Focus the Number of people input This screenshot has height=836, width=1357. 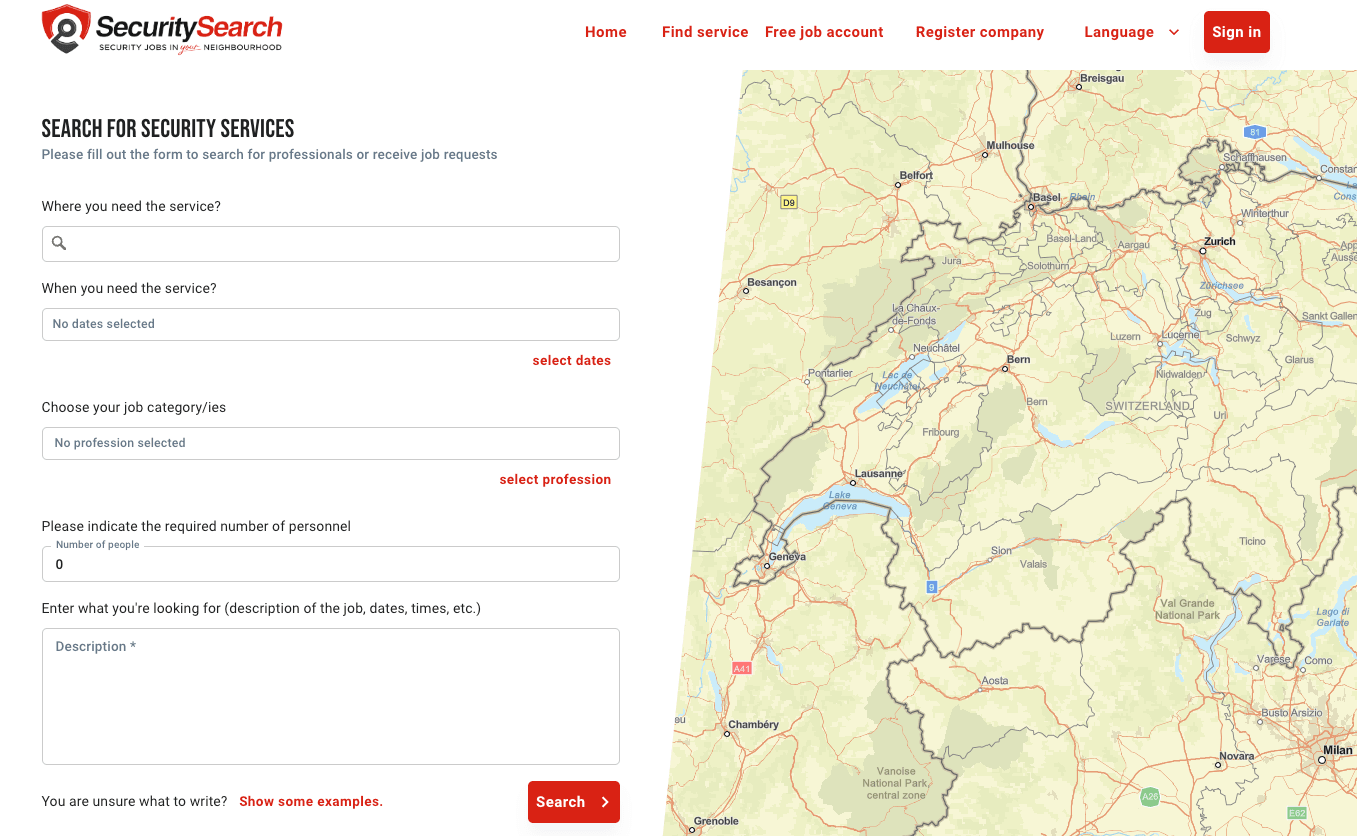pyautogui.click(x=330, y=564)
